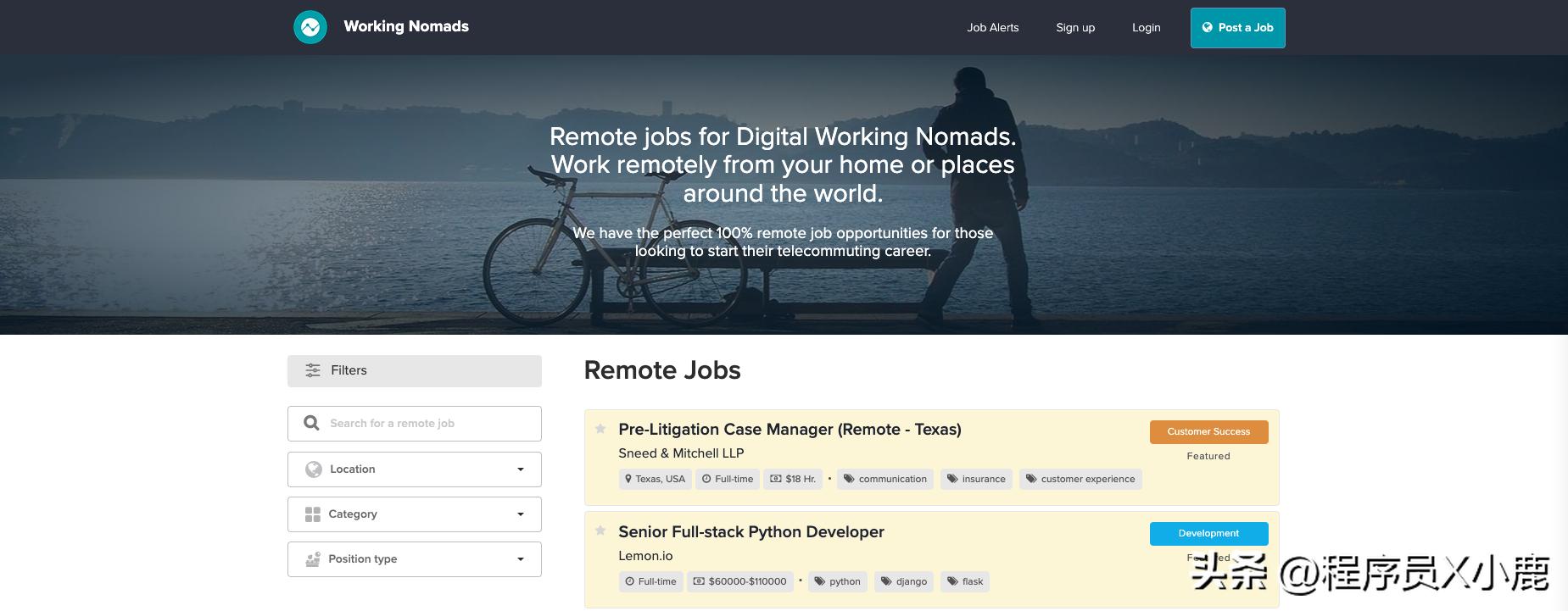Click the magnifier search icon
1568x611 pixels.
pyautogui.click(x=311, y=423)
